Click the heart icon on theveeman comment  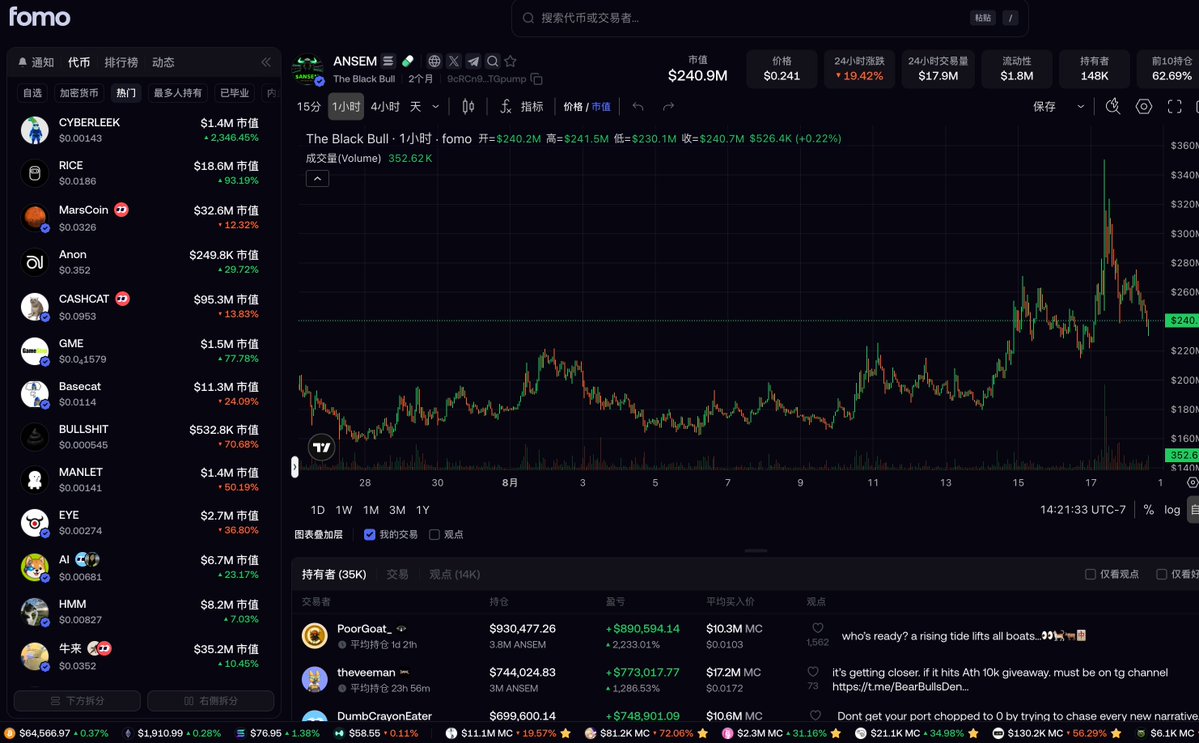coord(813,672)
